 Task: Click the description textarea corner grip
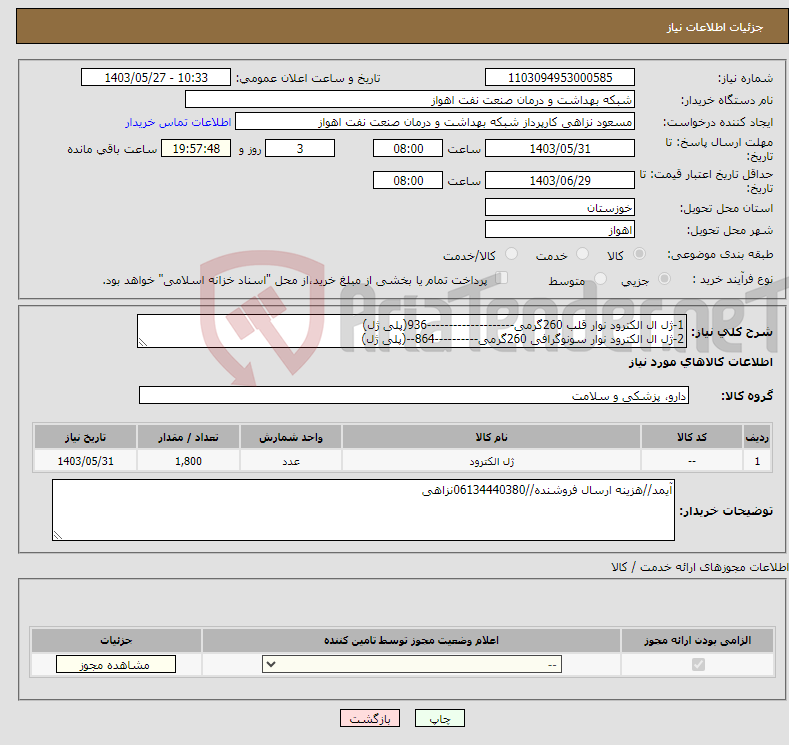click(x=143, y=342)
